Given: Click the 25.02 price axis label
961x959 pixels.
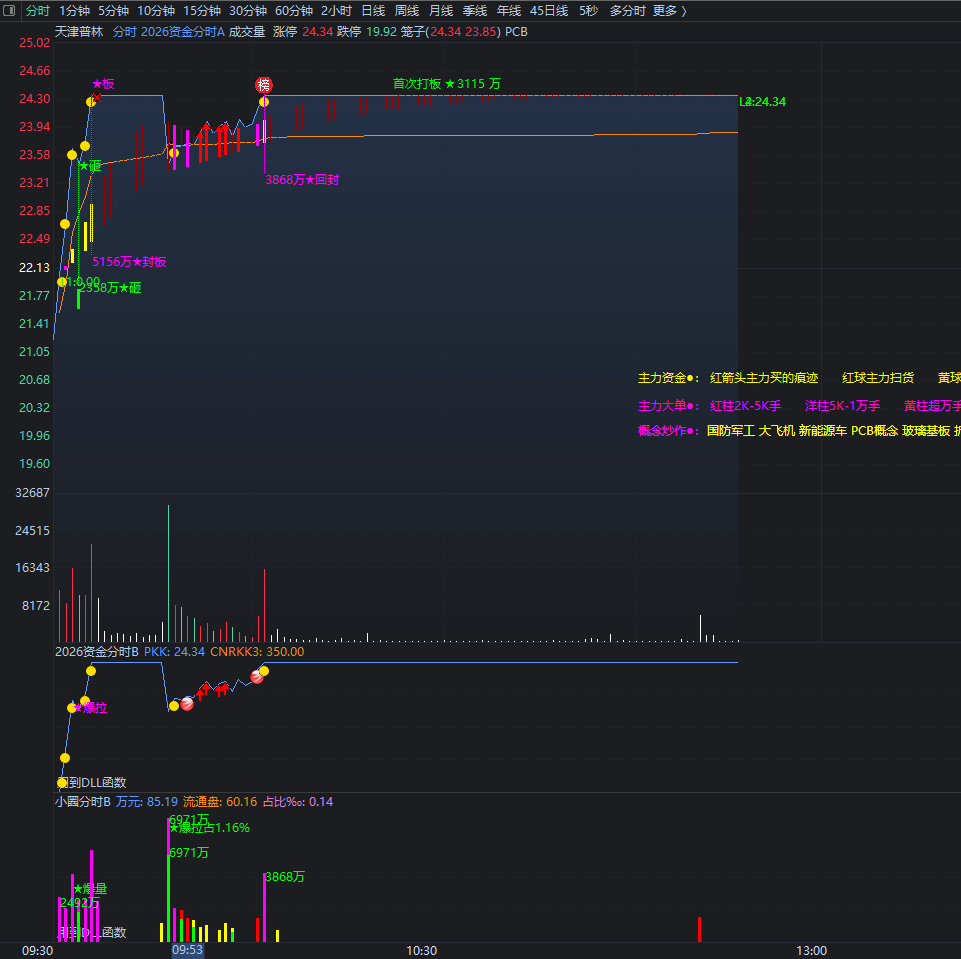Looking at the screenshot, I should click(x=34, y=42).
